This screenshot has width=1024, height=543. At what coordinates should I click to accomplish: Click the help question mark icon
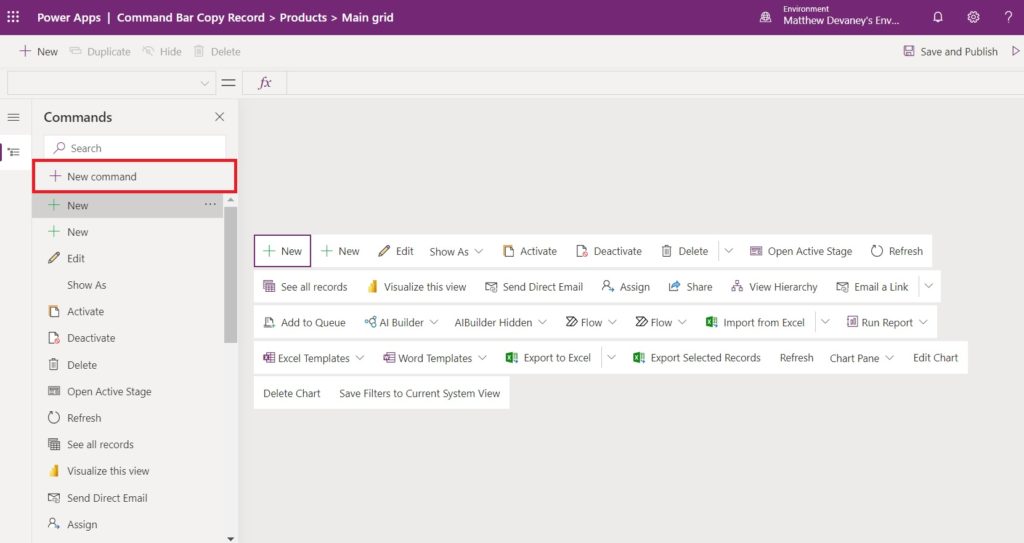[1008, 17]
